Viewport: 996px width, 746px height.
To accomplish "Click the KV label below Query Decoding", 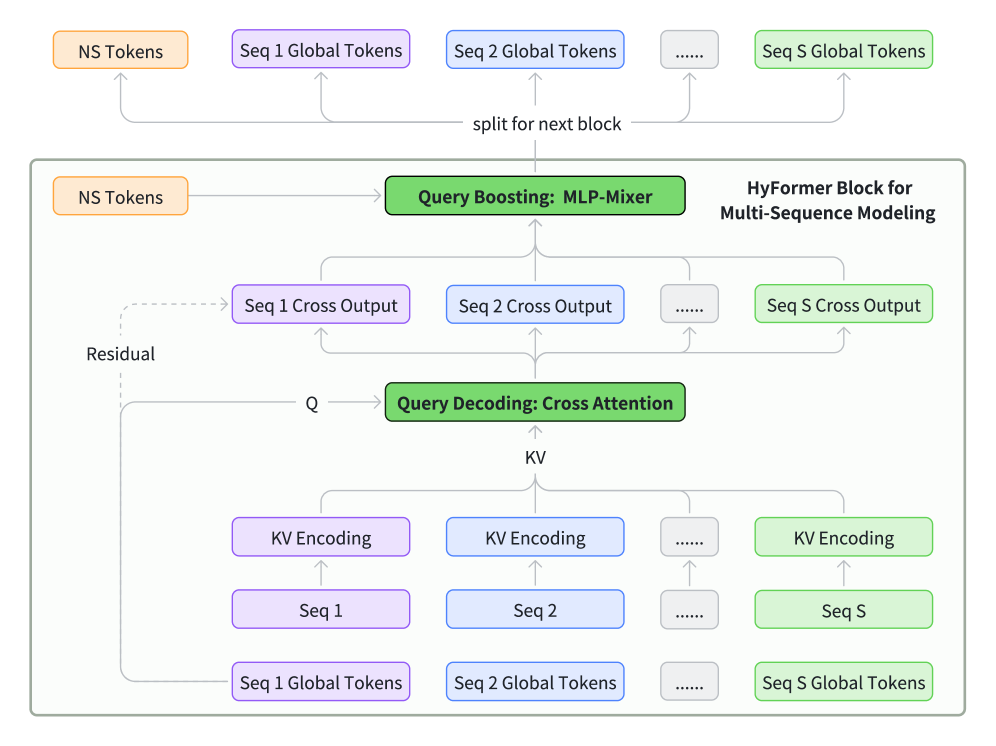I will tap(535, 457).
